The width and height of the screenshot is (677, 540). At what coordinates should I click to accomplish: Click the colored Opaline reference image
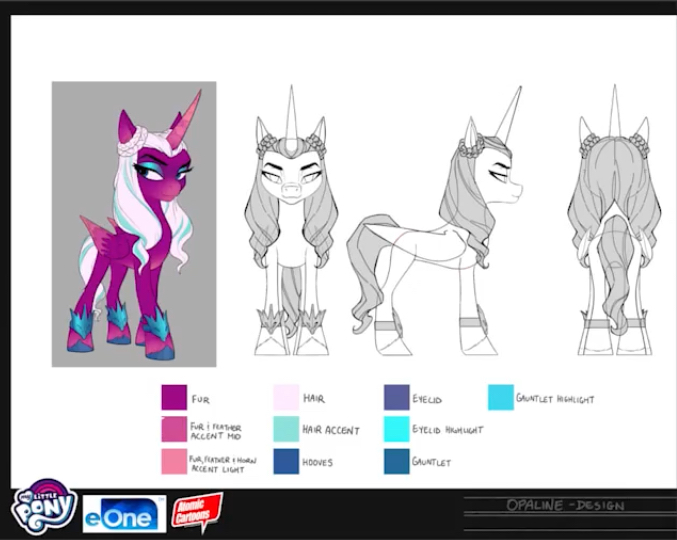134,224
